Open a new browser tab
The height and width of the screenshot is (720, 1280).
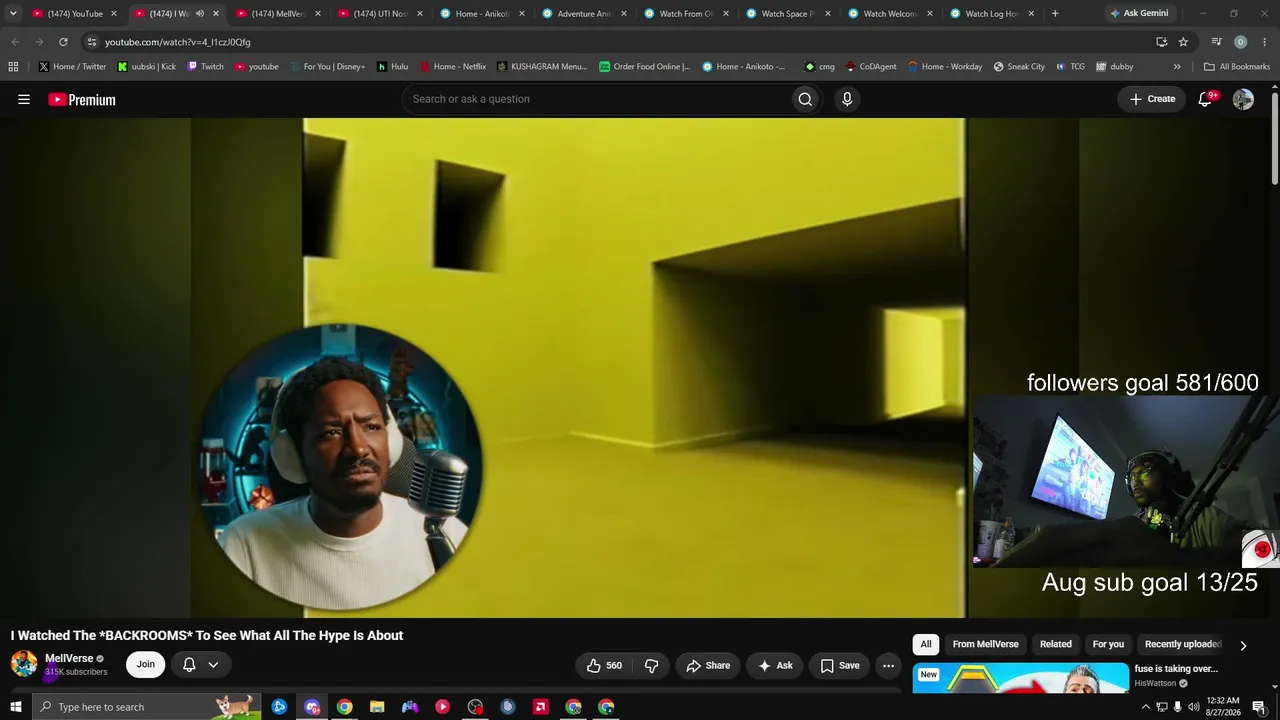pyautogui.click(x=1054, y=14)
